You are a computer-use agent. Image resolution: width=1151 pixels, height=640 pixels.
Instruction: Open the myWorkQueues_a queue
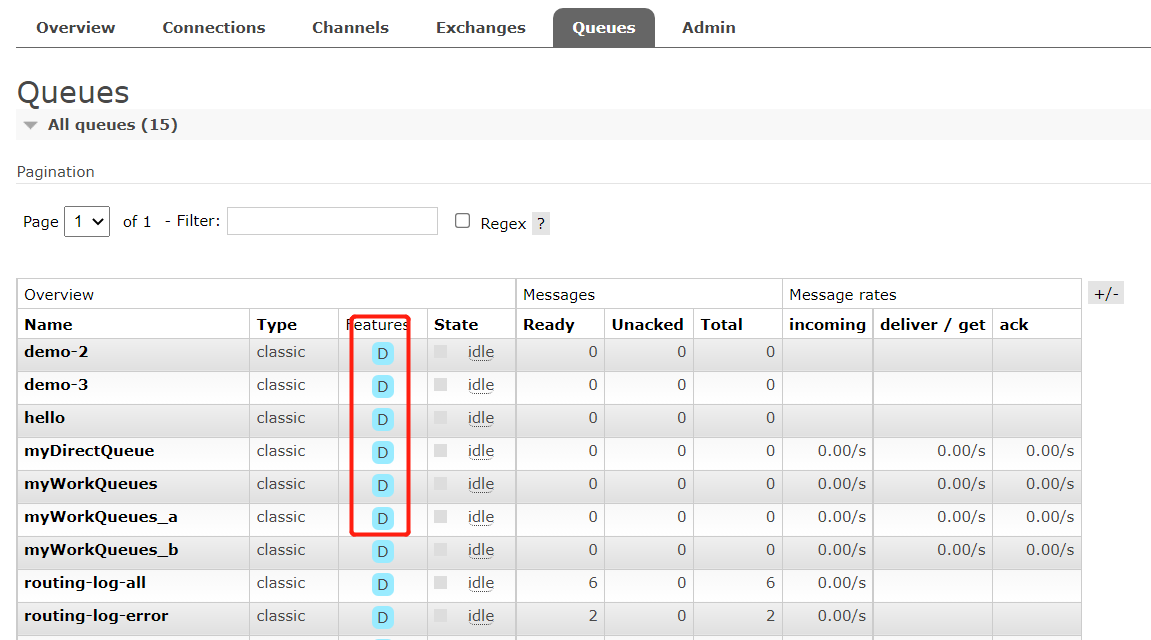point(101,517)
